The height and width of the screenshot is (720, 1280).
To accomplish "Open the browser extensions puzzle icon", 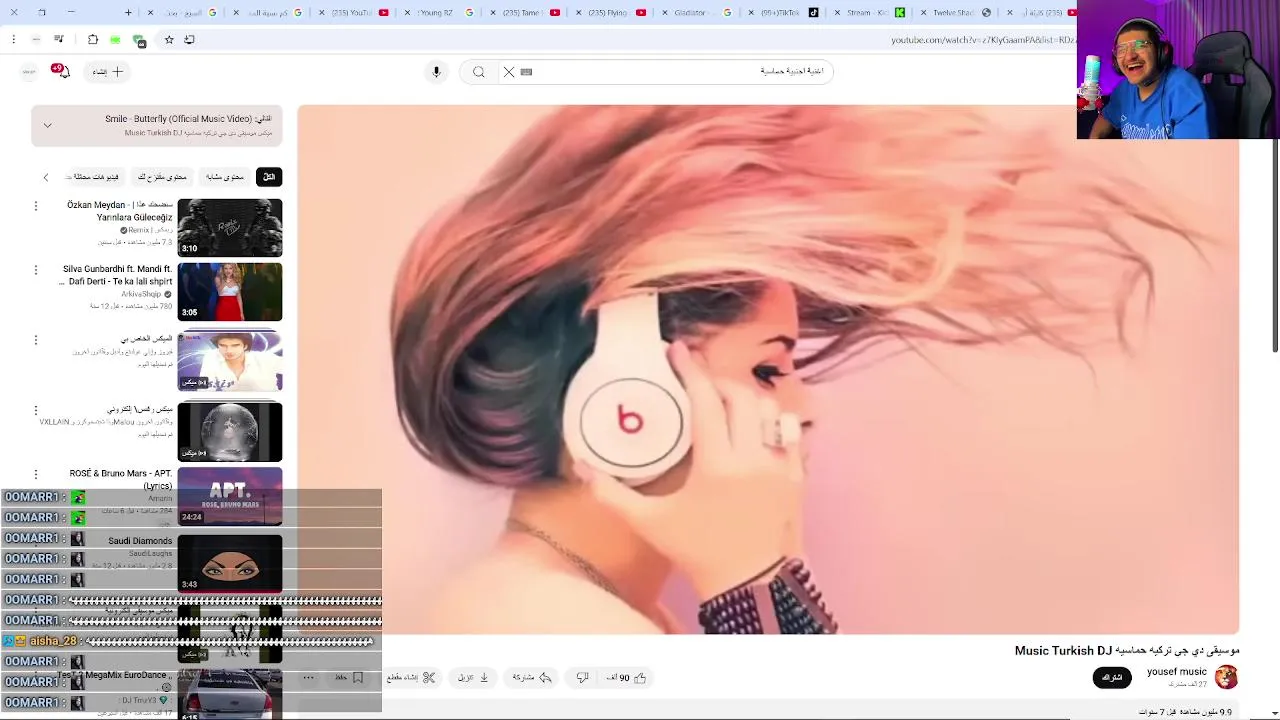I will pyautogui.click(x=93, y=39).
